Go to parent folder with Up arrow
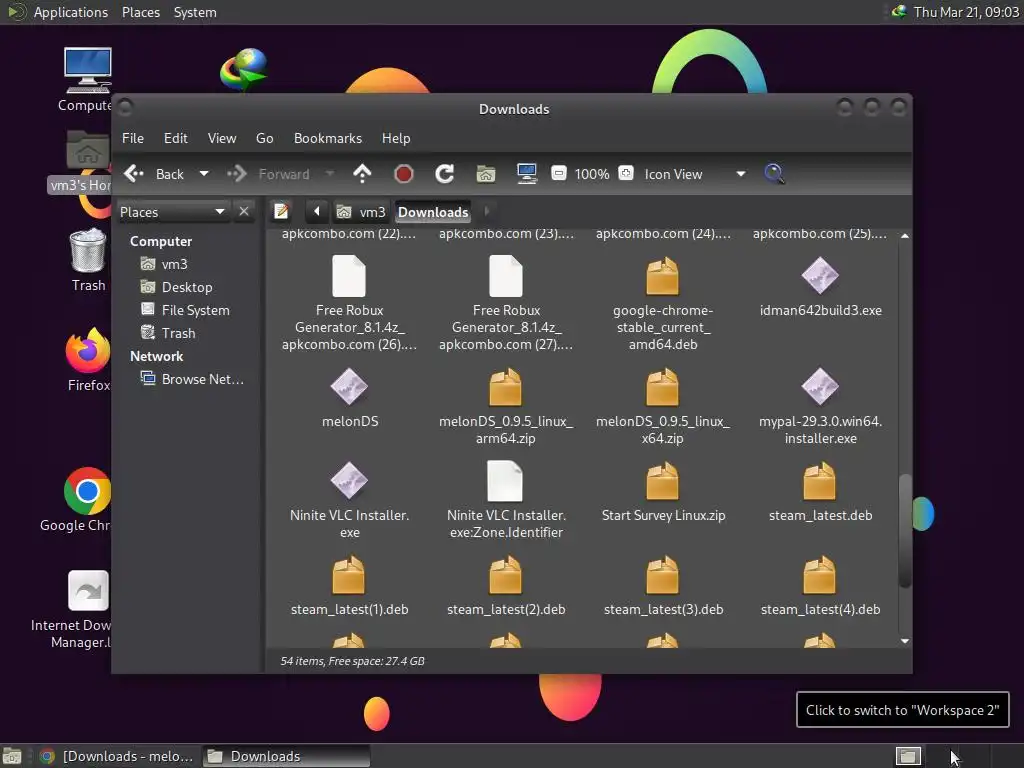 click(362, 174)
